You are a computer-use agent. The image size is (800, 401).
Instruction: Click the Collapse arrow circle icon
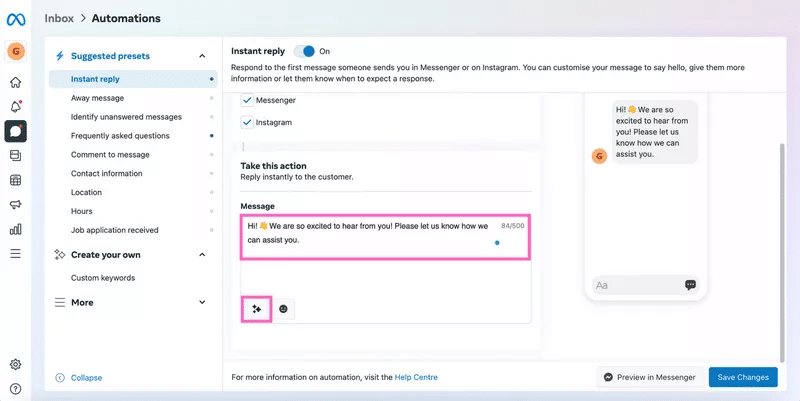point(60,378)
